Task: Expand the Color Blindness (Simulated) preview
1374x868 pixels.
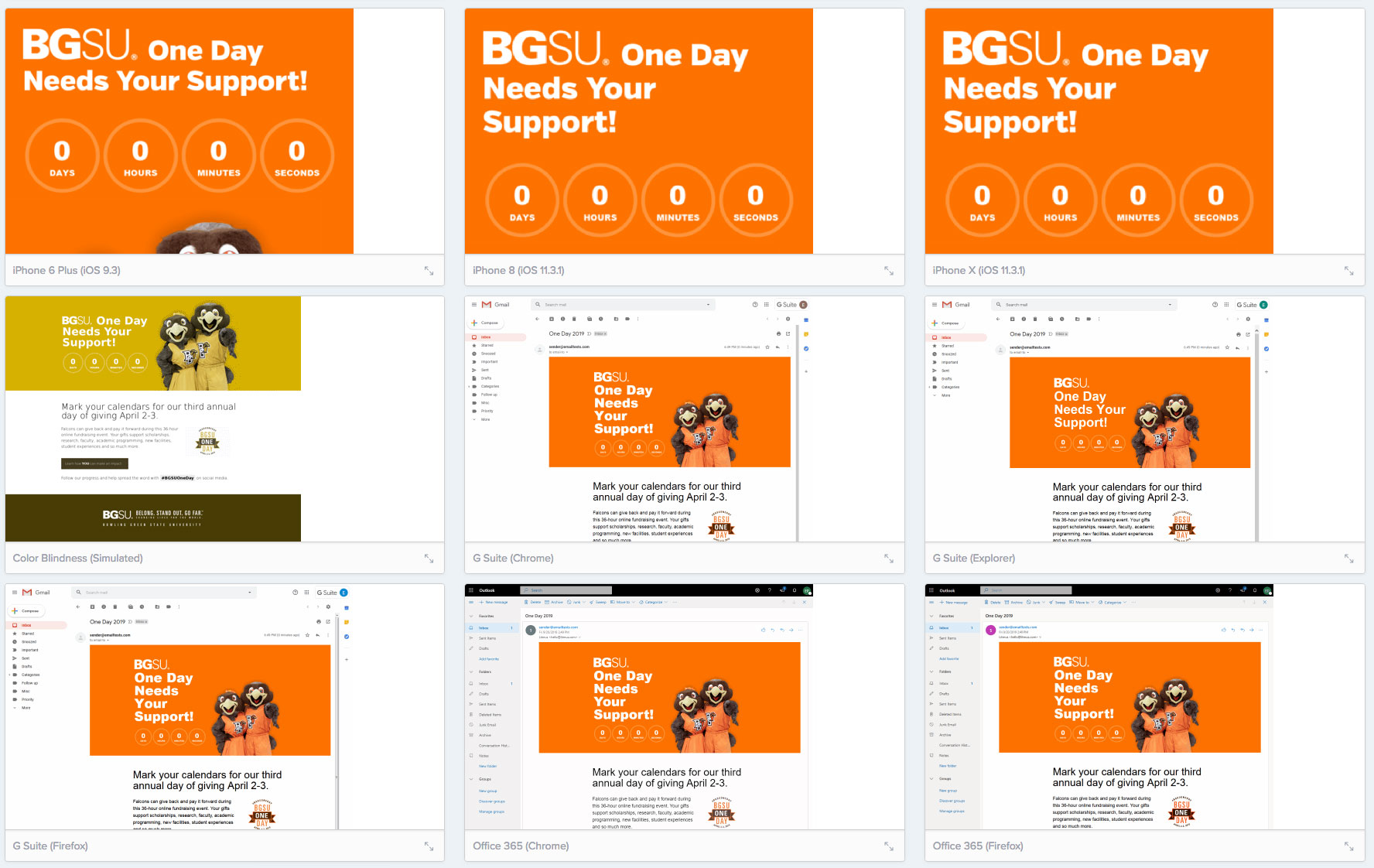Action: (x=429, y=559)
